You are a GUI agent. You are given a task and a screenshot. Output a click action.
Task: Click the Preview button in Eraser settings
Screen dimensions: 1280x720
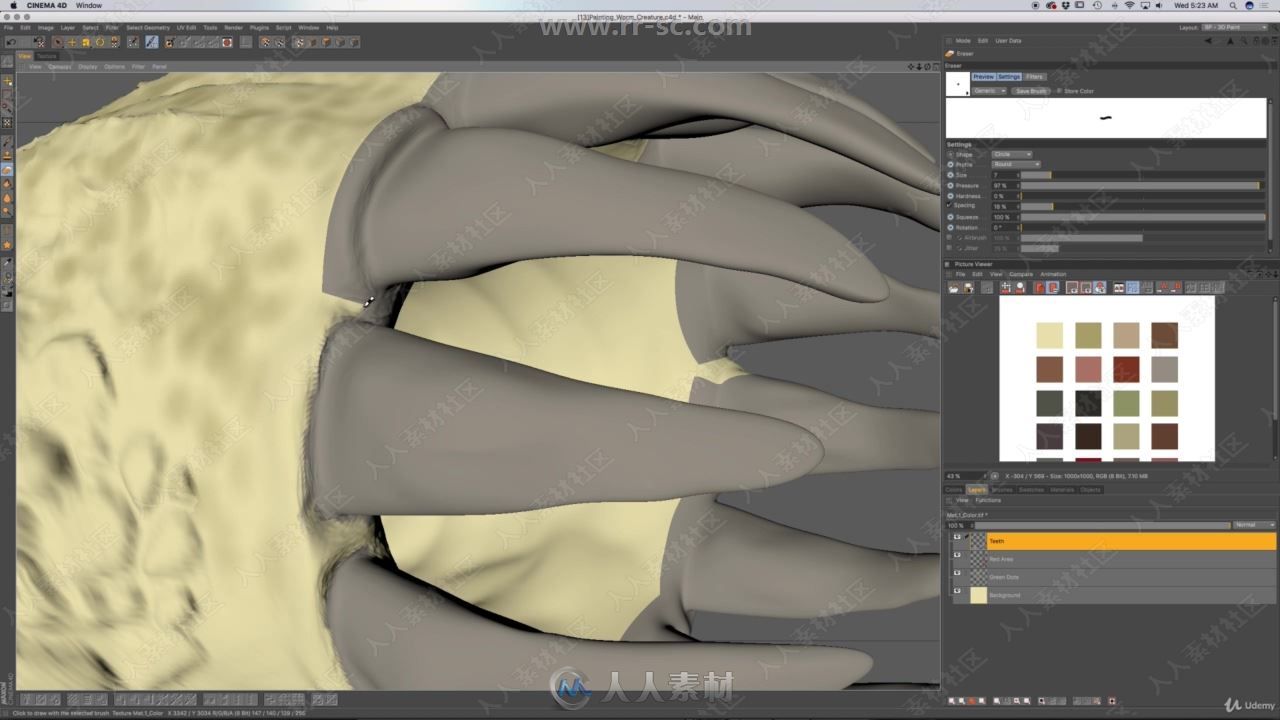point(984,77)
